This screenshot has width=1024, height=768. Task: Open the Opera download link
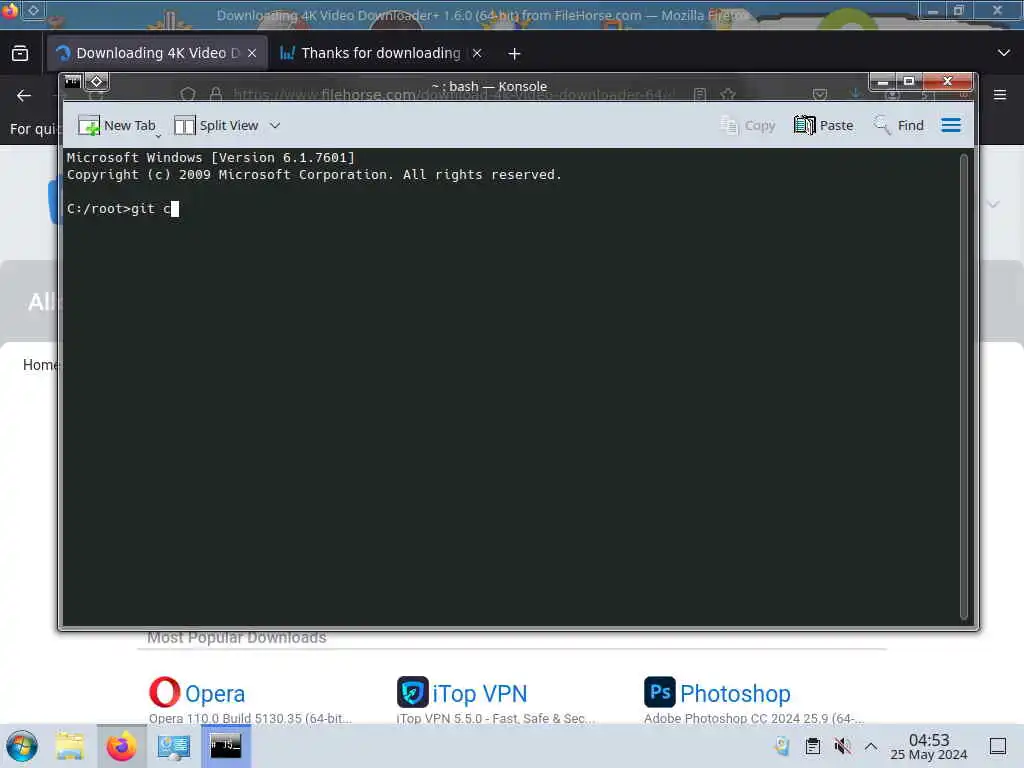215,694
